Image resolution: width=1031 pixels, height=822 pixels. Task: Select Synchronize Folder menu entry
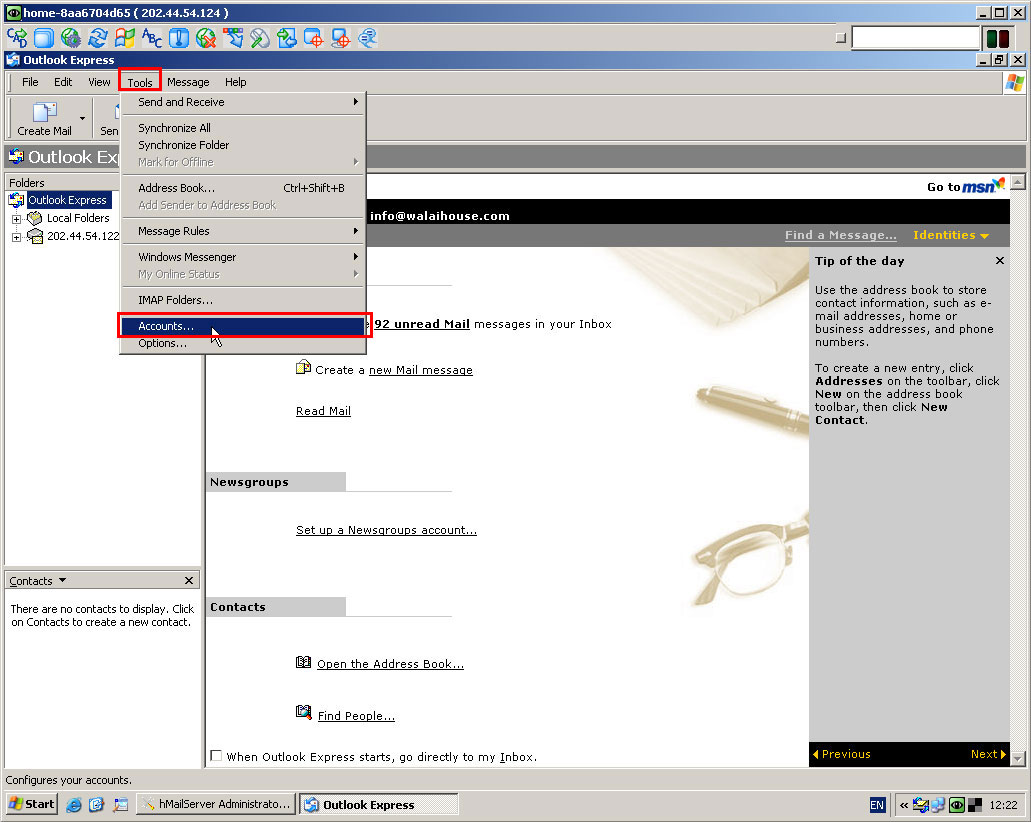[x=243, y=145]
